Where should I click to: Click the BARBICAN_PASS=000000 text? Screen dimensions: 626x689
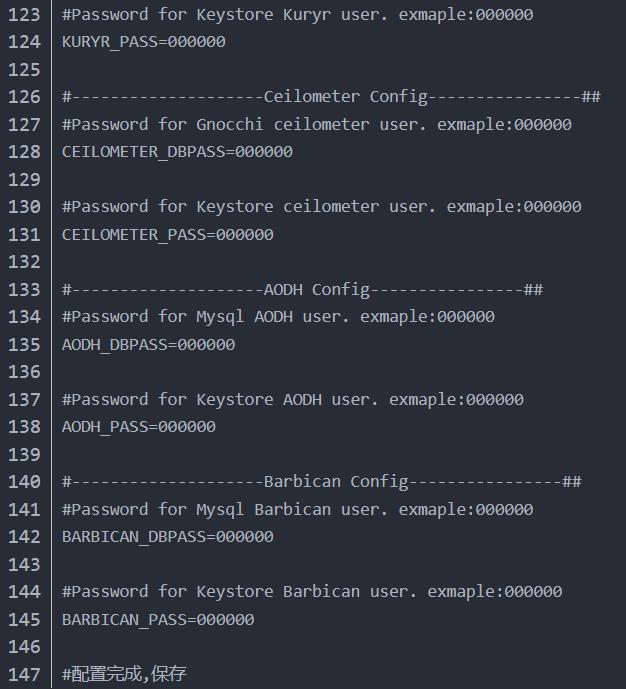pyautogui.click(x=158, y=620)
